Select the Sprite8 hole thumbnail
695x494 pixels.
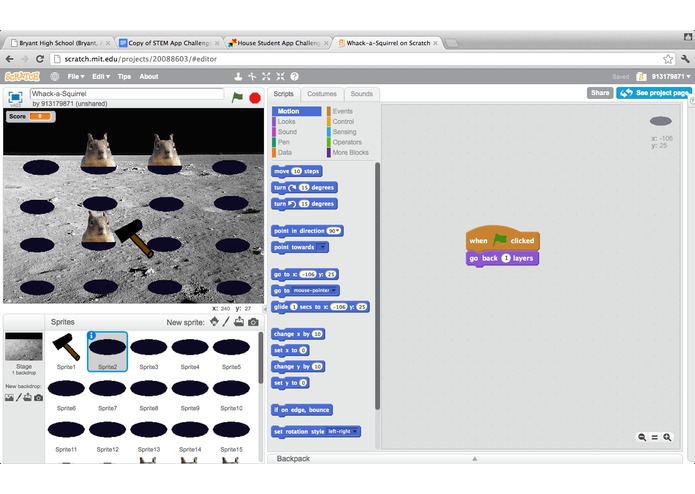149,393
